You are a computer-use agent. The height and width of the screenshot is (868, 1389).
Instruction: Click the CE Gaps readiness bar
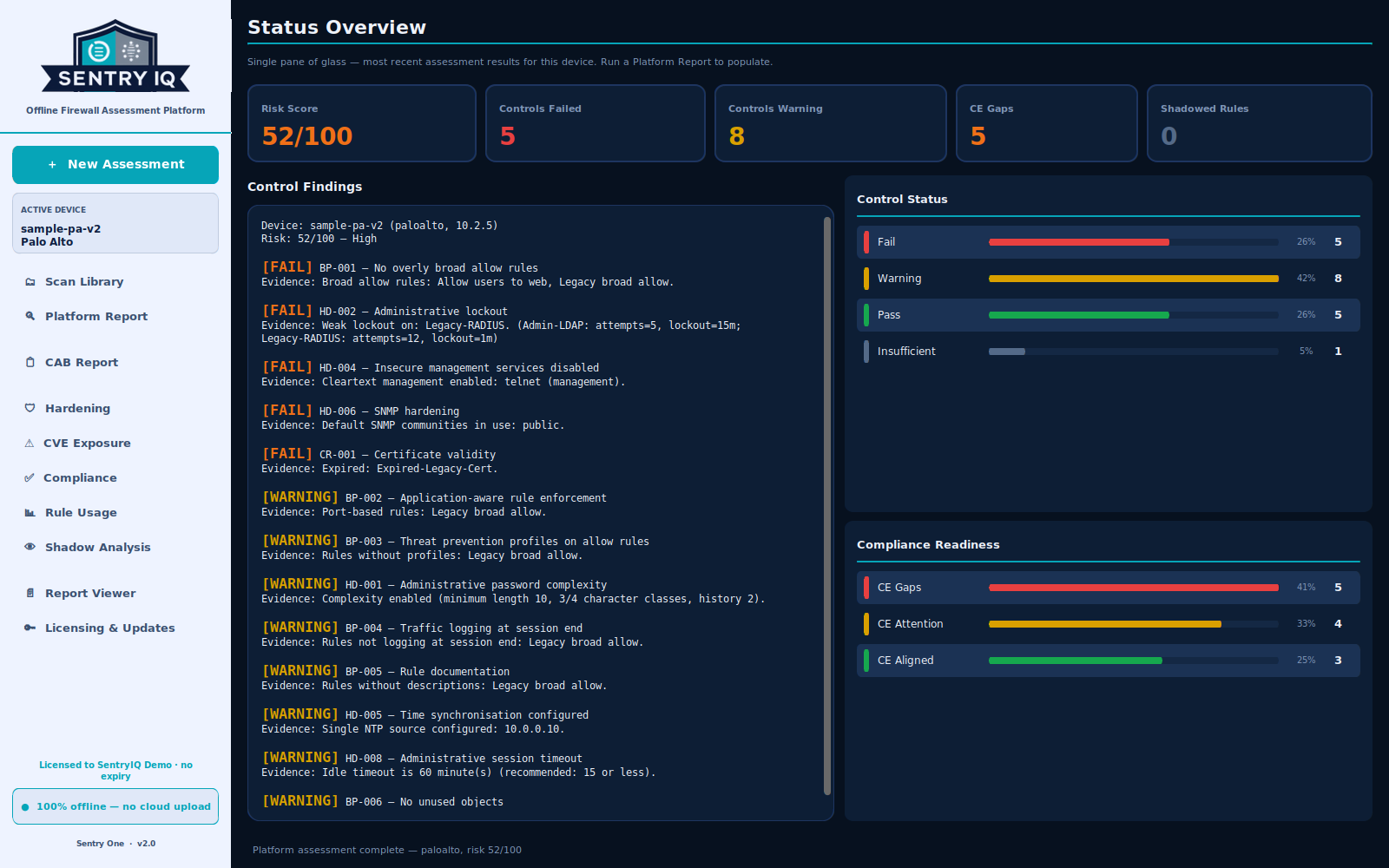click(x=1134, y=588)
